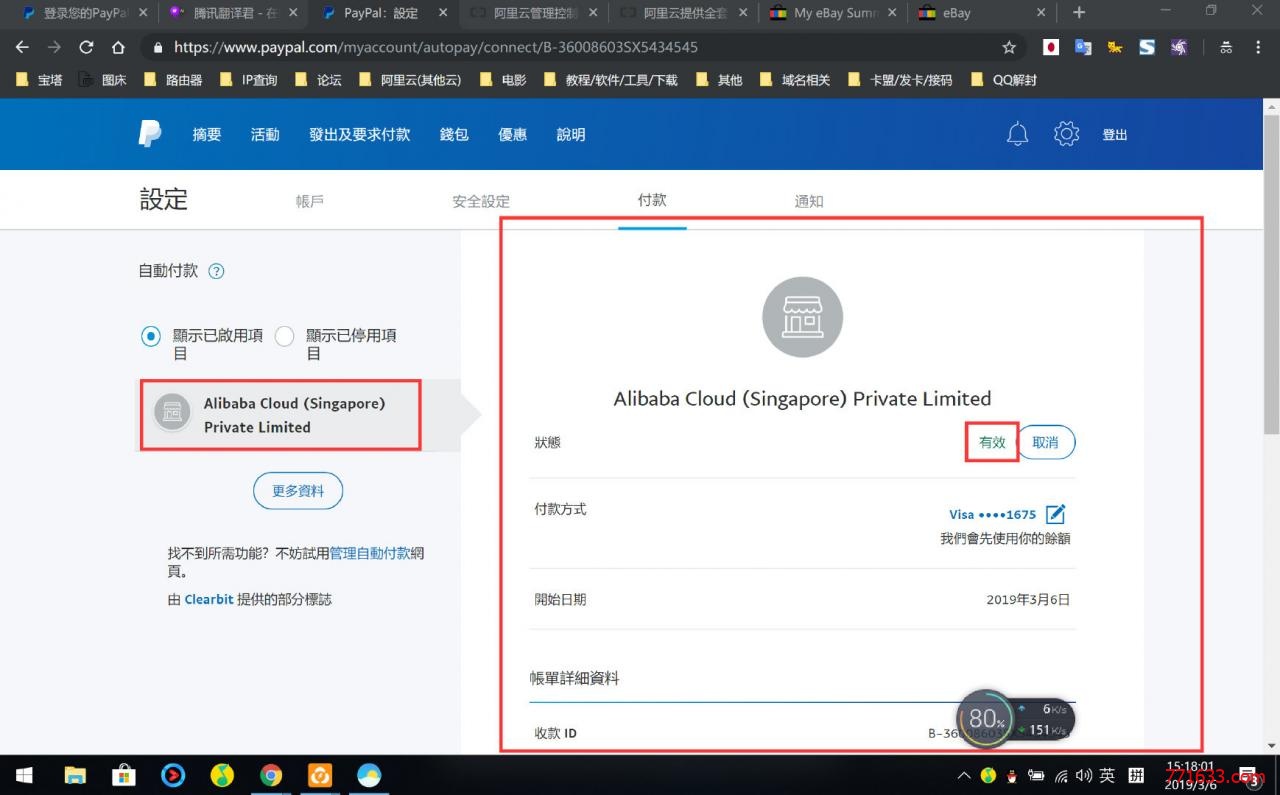Open the settings gear in PayPal header

coord(1067,134)
